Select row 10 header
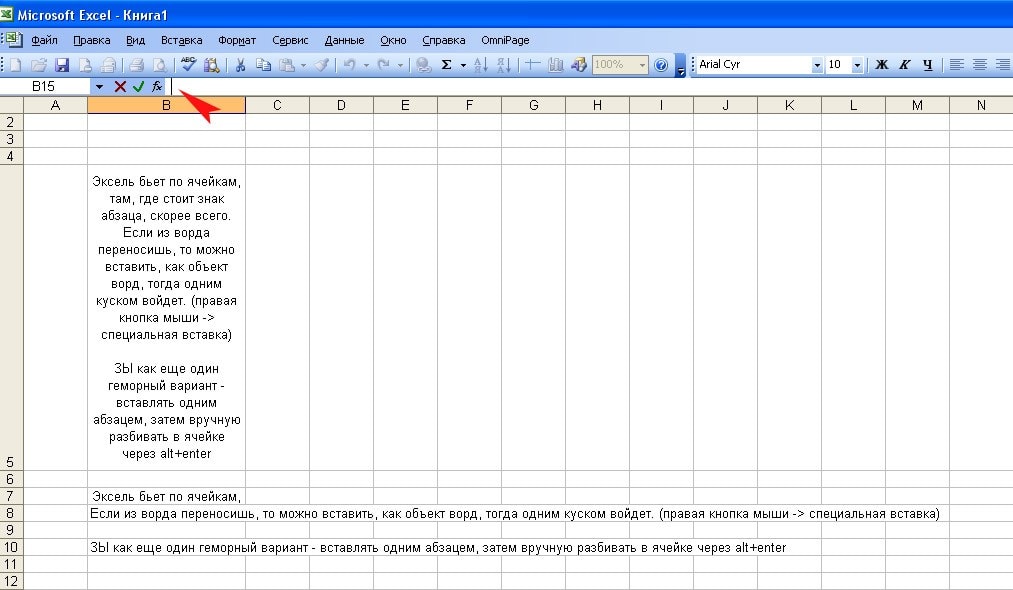The width and height of the screenshot is (1013, 590). (x=11, y=547)
